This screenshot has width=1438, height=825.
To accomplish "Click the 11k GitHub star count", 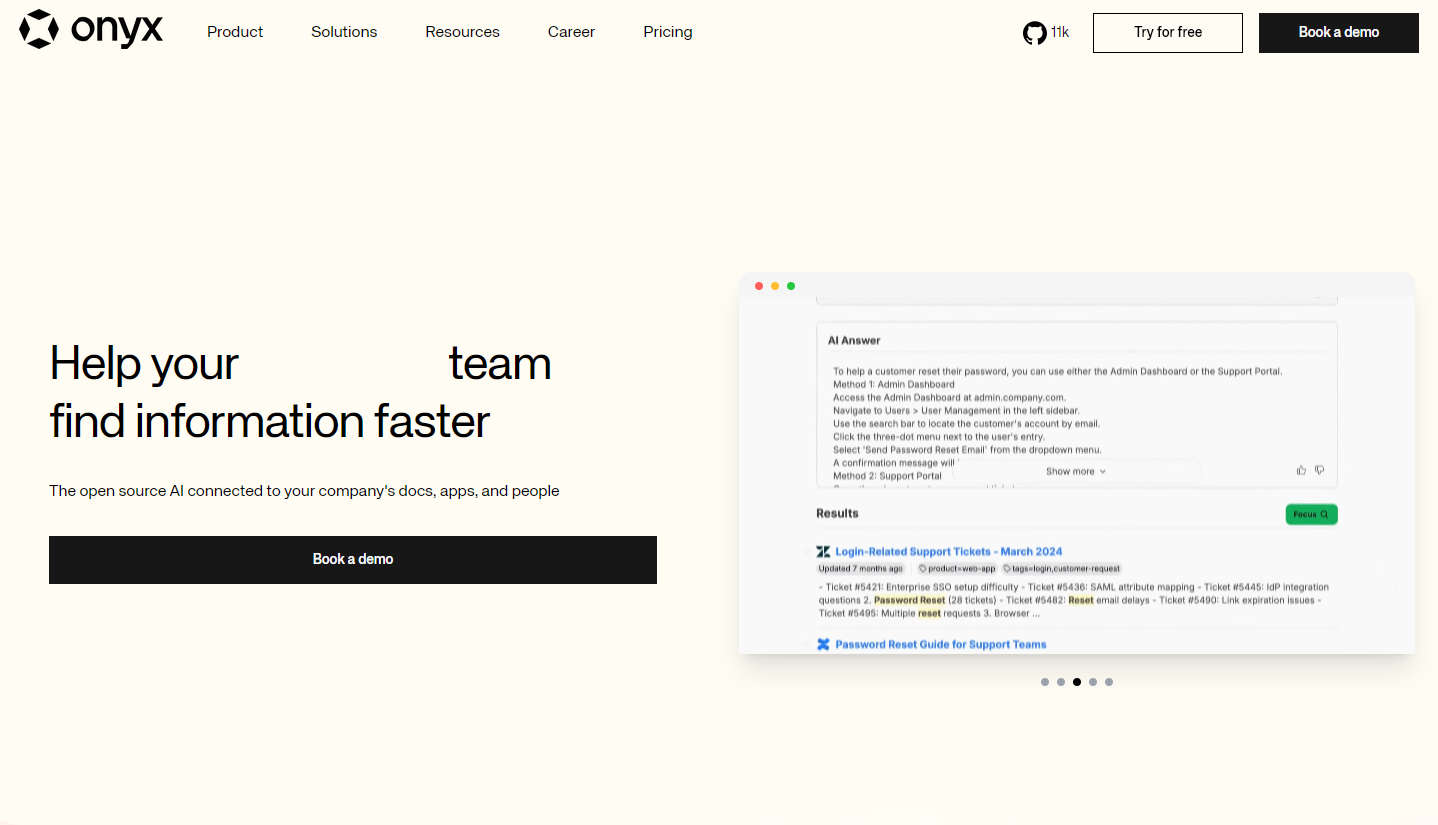I will click(1060, 33).
